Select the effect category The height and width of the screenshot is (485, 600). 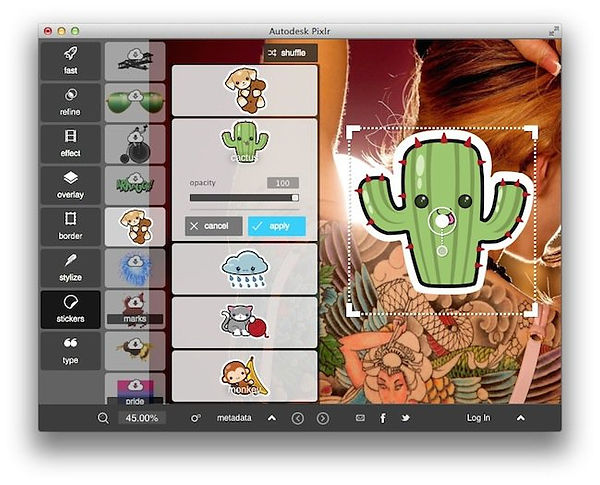tap(70, 144)
